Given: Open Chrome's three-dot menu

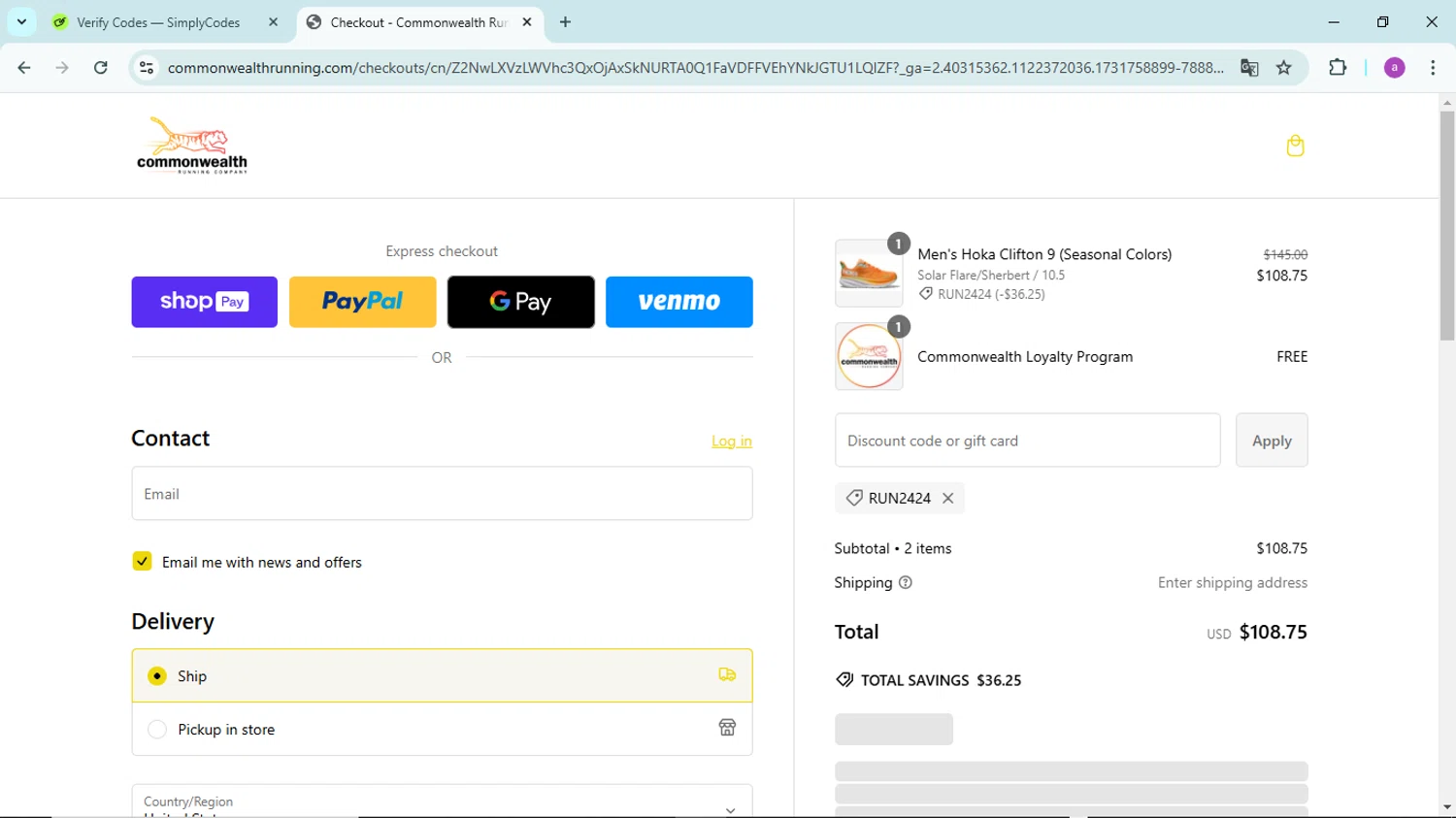Looking at the screenshot, I should (1433, 68).
